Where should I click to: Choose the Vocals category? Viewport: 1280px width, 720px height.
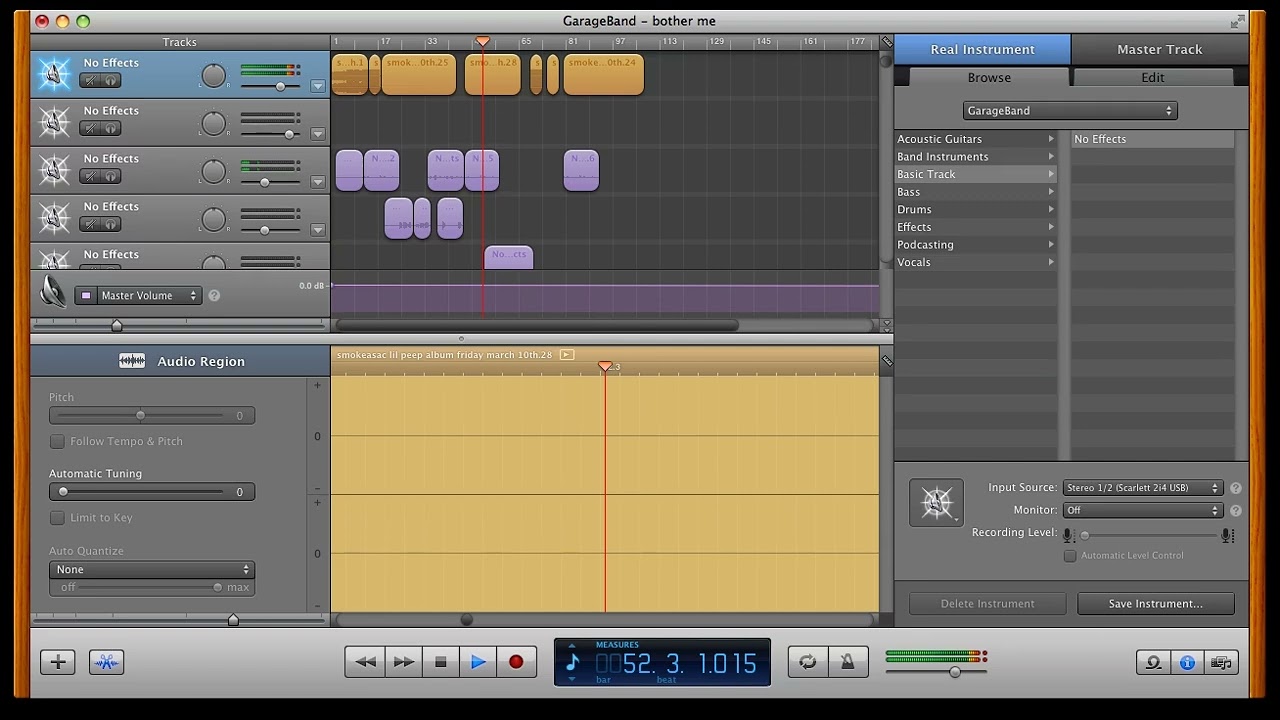tap(976, 262)
